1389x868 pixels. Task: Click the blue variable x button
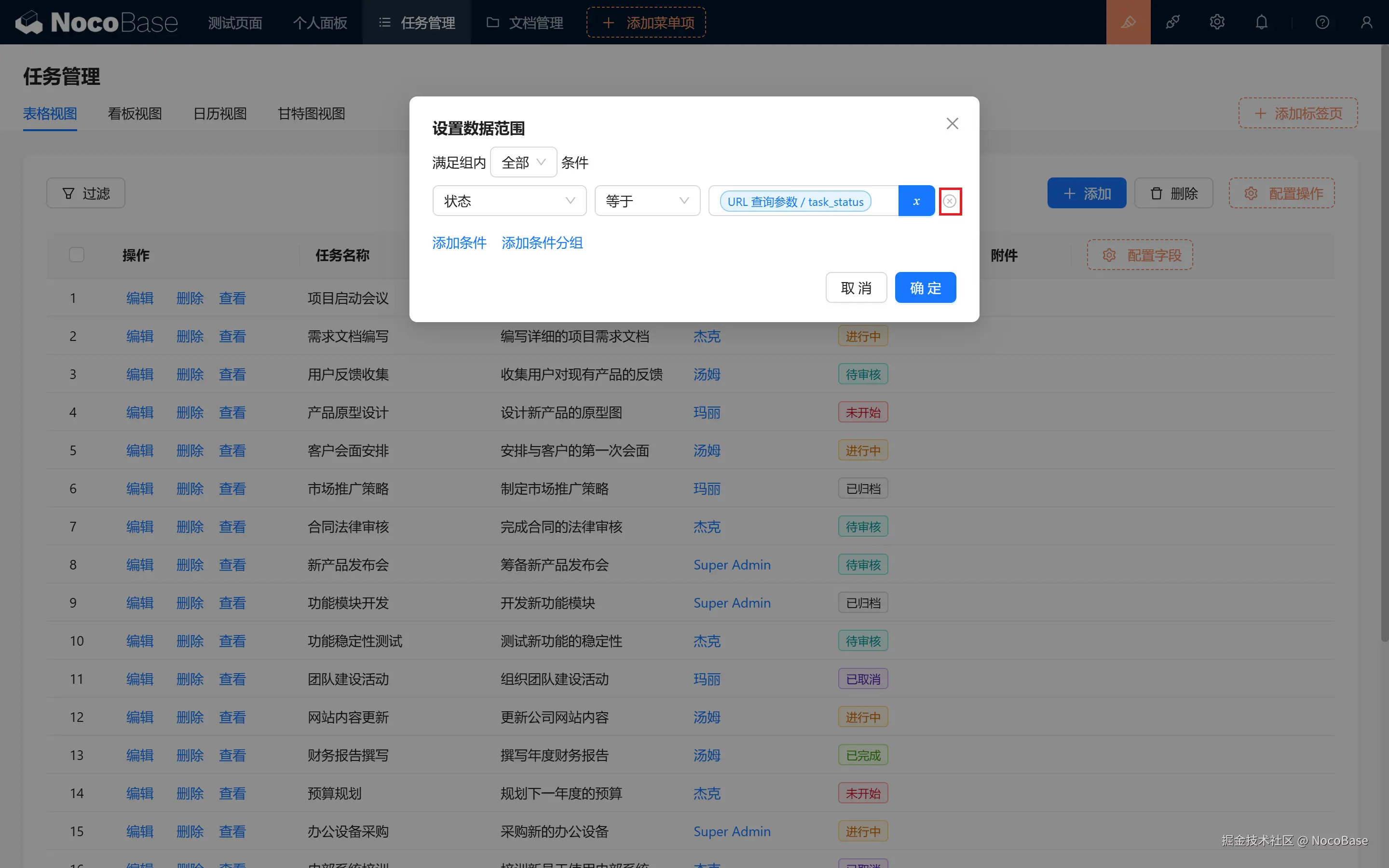pyautogui.click(x=916, y=201)
